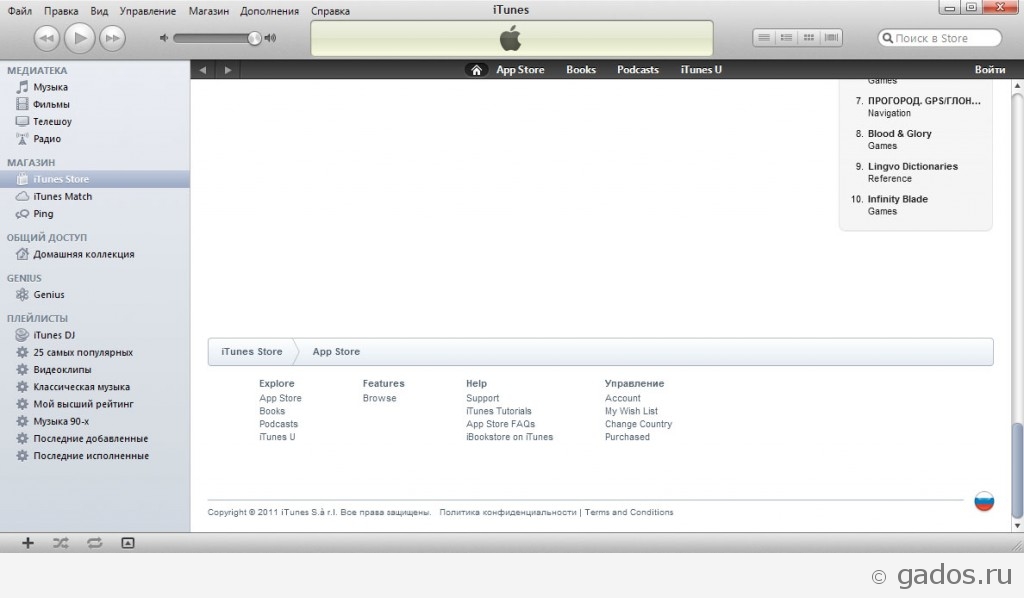
Task: Open Change Country link
Action: 638,424
